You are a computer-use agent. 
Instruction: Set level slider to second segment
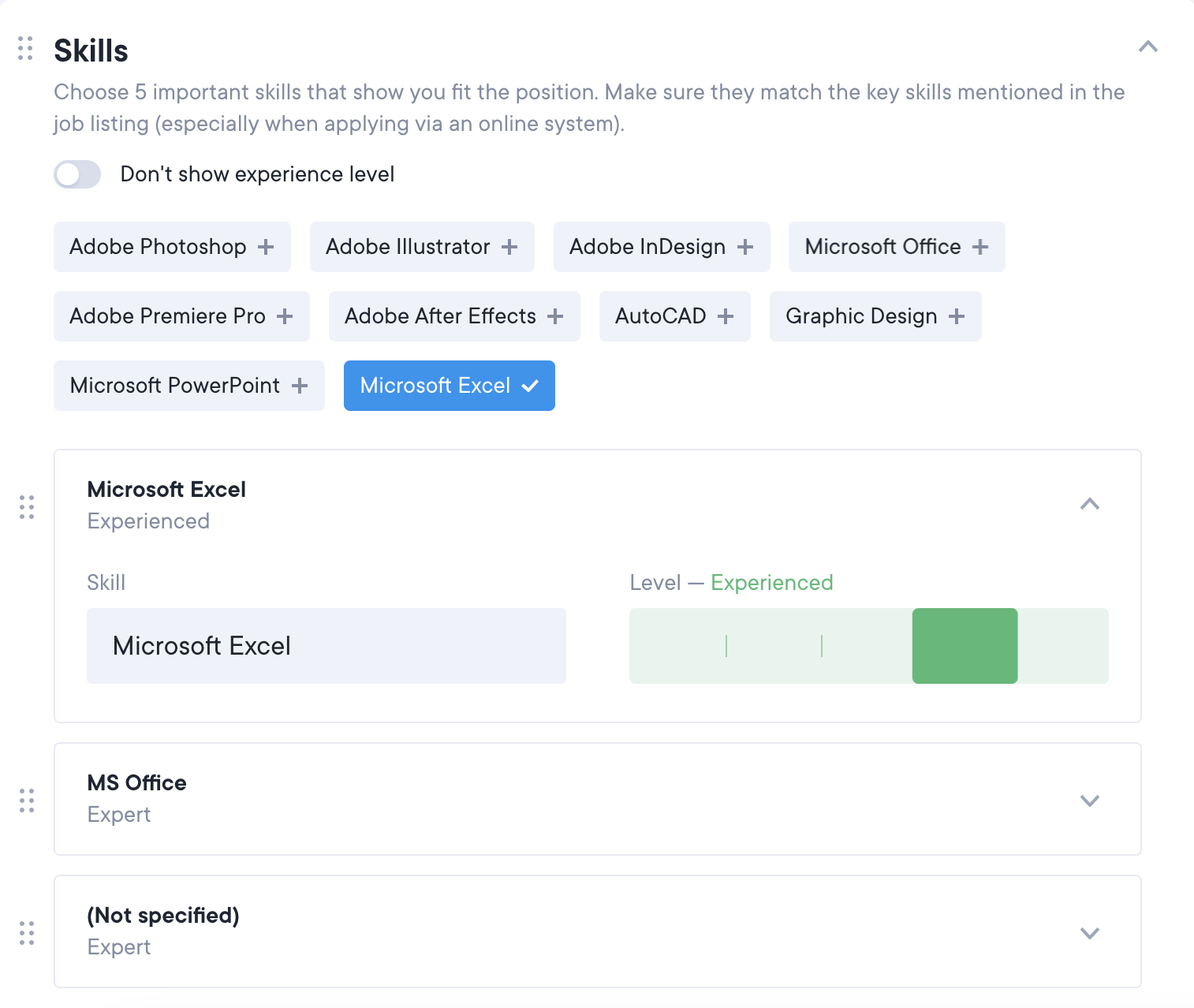pos(774,646)
